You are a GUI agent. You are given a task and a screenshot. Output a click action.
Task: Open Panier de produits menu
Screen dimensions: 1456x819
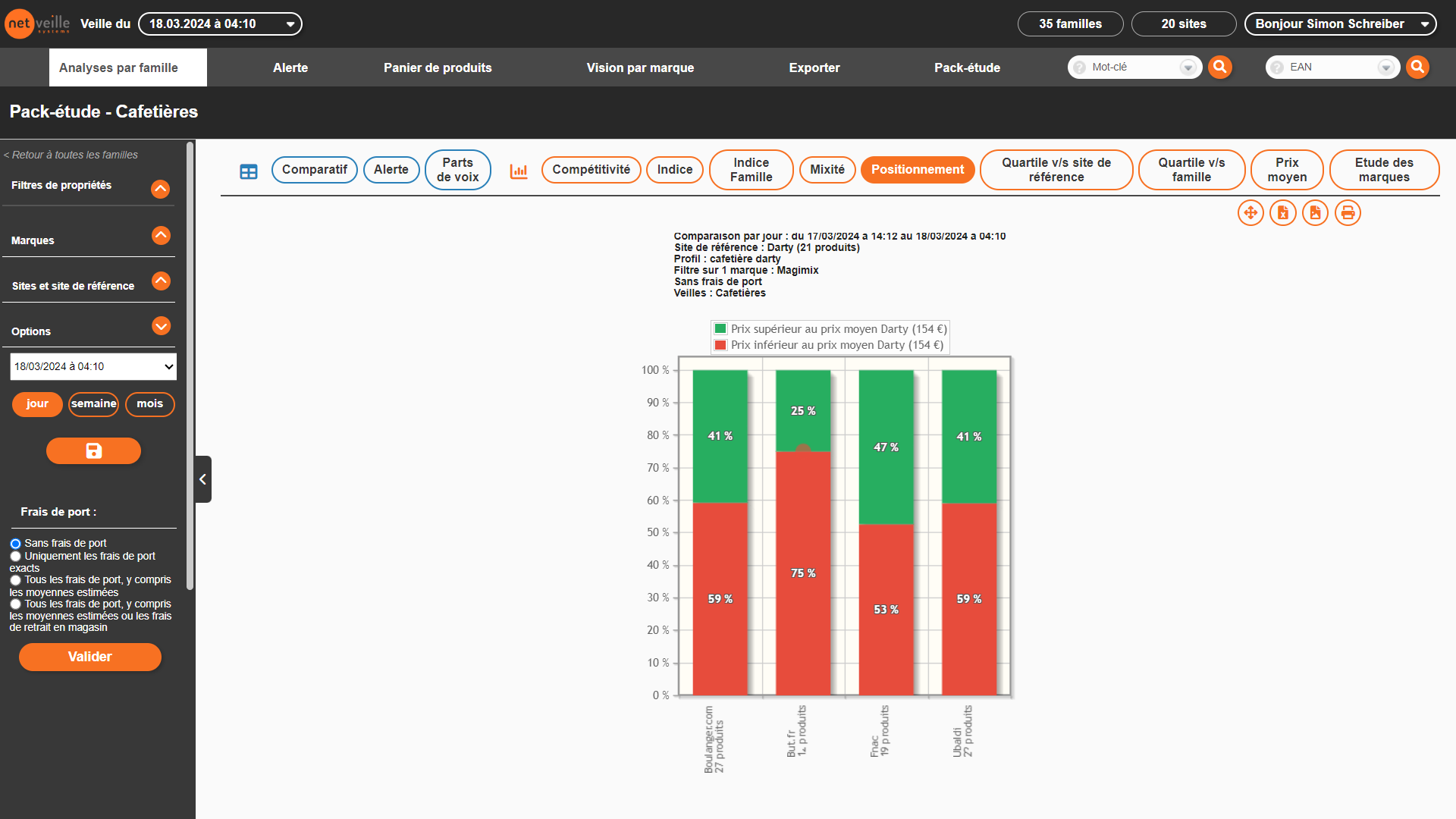coord(438,67)
